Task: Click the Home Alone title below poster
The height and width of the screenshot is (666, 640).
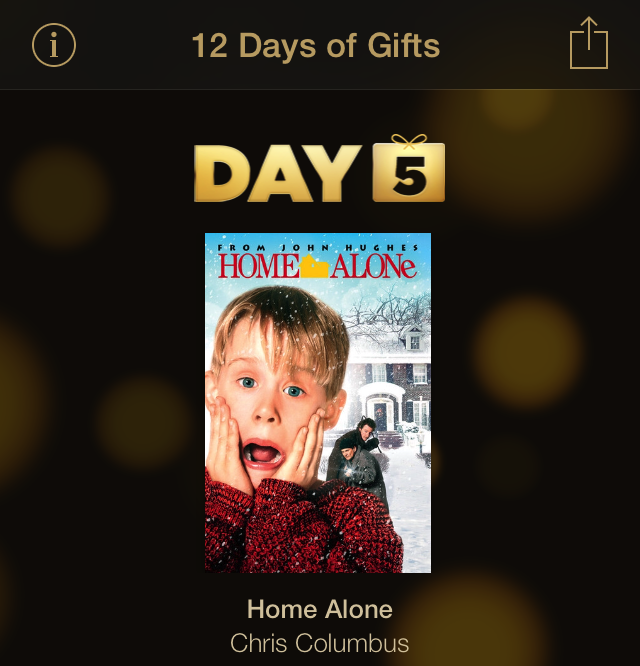Action: [x=320, y=609]
